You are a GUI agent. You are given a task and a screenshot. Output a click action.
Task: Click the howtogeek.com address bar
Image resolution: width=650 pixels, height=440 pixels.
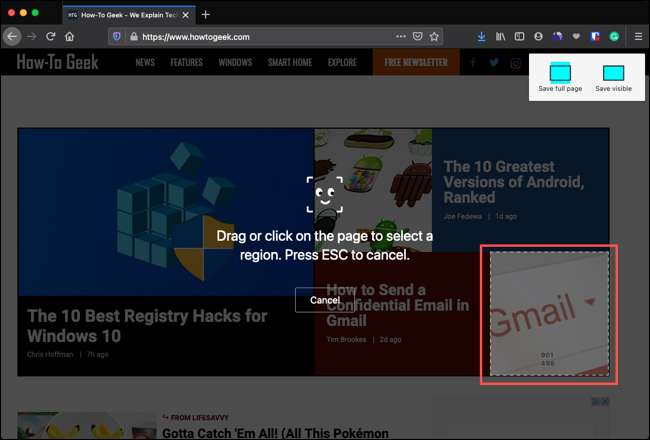tap(250, 37)
